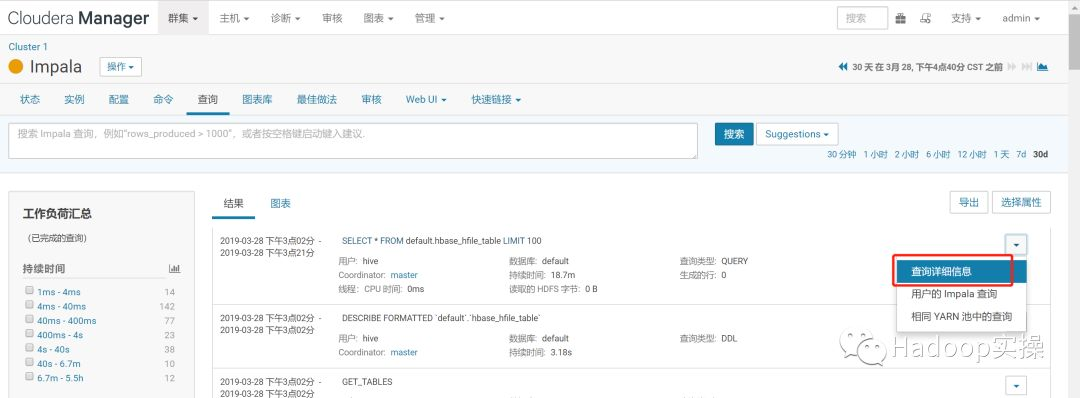Follow the Cluster 1 breadcrumb link

pos(28,47)
